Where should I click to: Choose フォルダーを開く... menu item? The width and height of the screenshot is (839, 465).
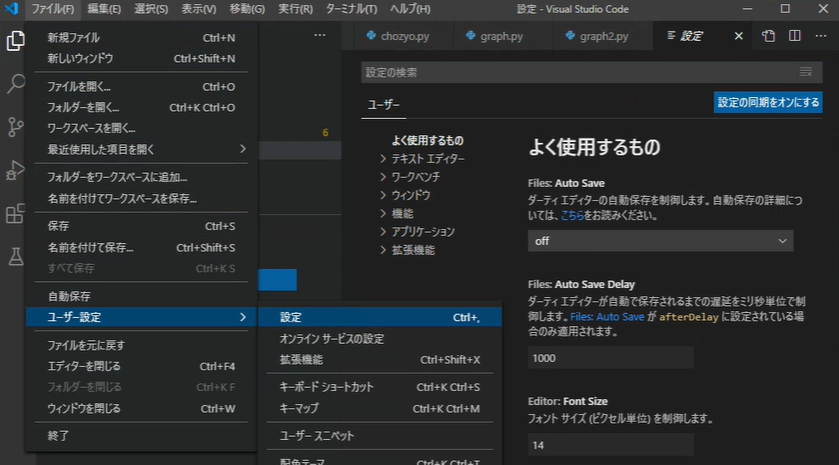141,108
